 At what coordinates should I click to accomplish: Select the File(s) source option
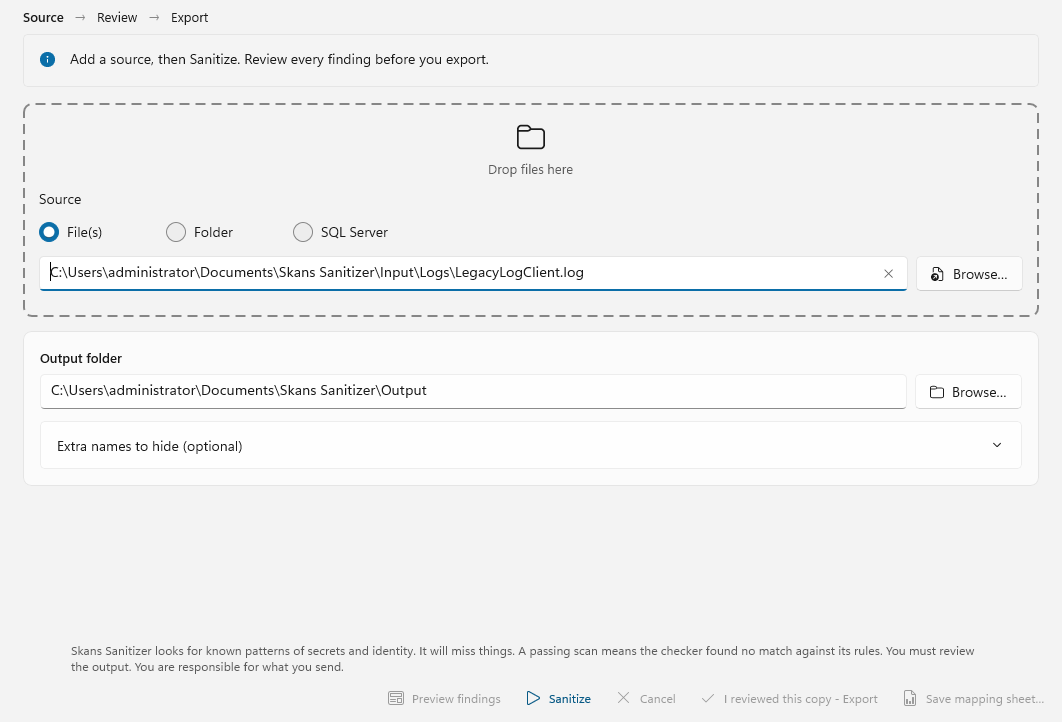(x=70, y=232)
